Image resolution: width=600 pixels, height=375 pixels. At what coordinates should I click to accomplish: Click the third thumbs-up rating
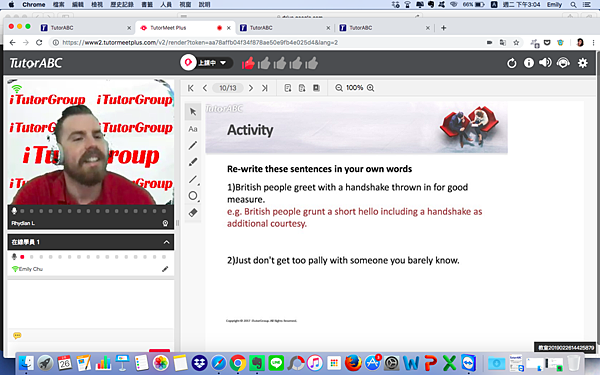click(280, 63)
